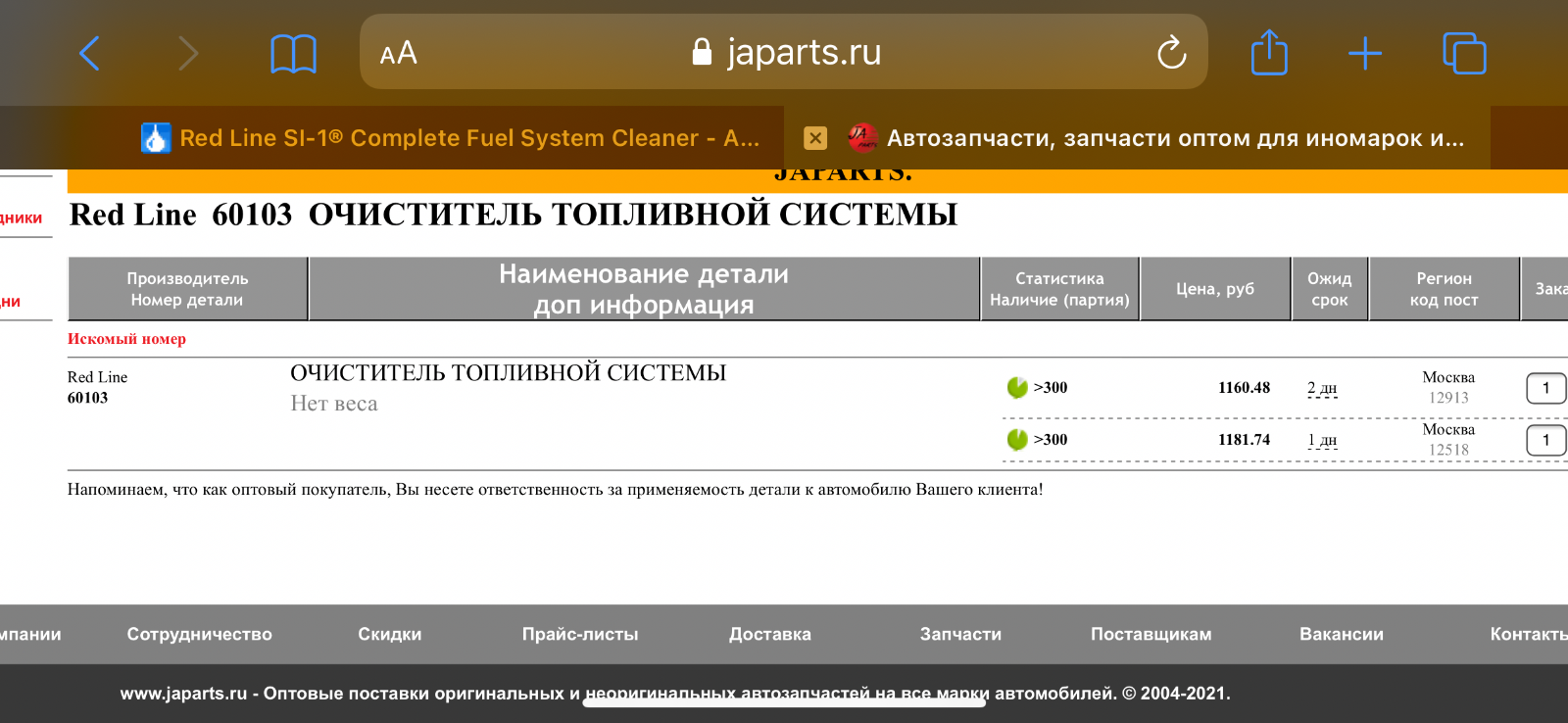The image size is (1568, 723).
Task: Tap the Japarts favicon in the active tab
Action: 862,138
